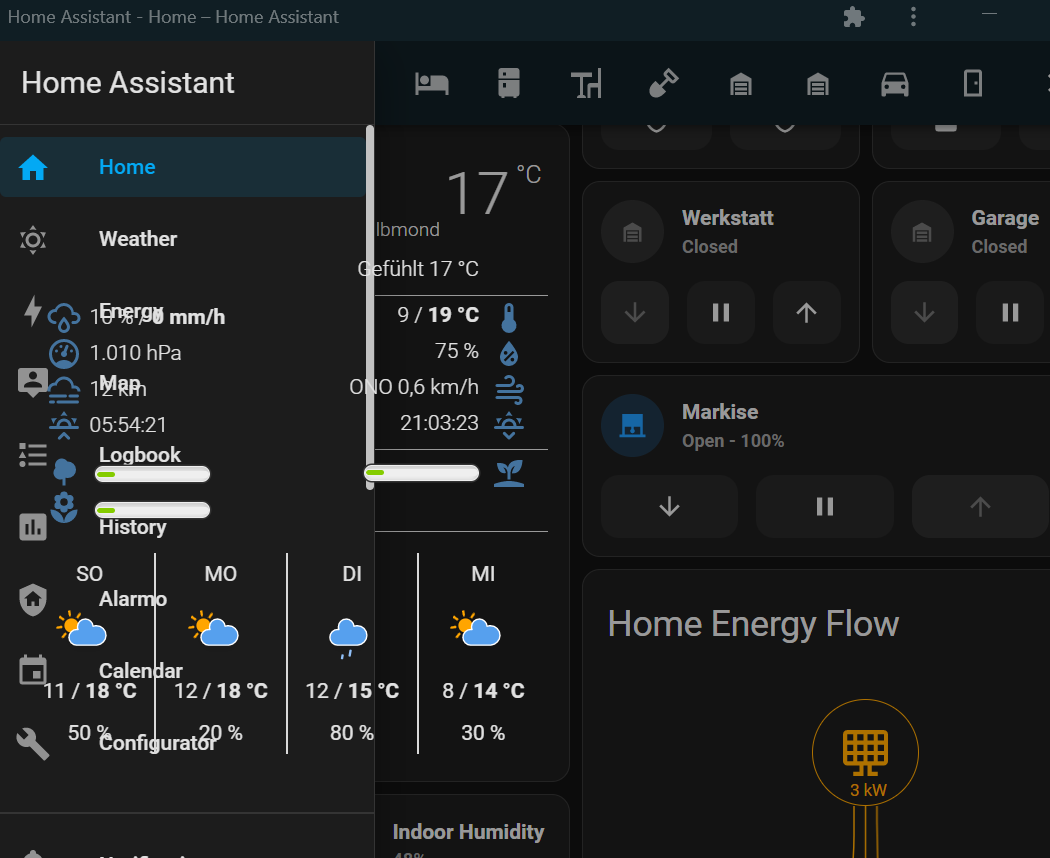This screenshot has height=858, width=1050.
Task: Switch to the Home view in the sidebar
Action: coord(127,167)
